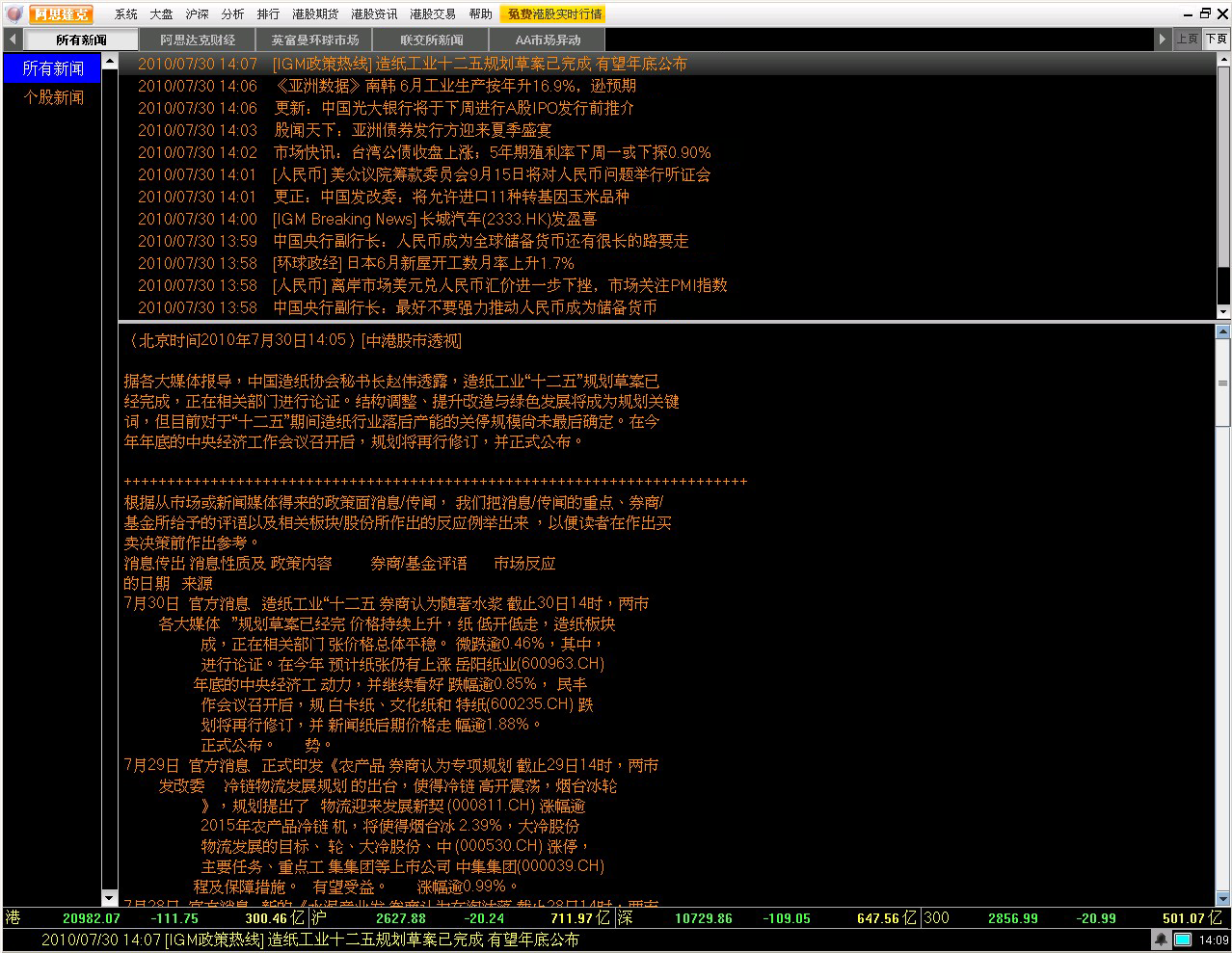
Task: Open the 分析 menu
Action: coord(232,13)
